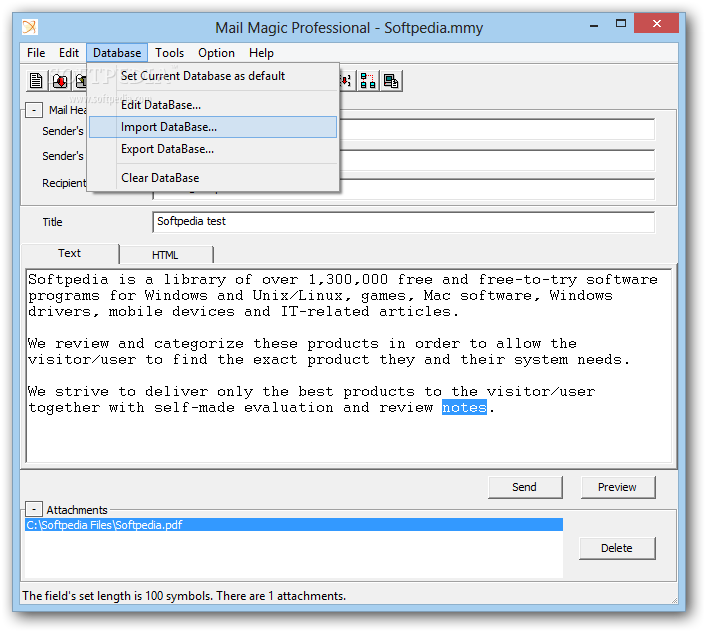Switch to the HTML tab
This screenshot has height=632, width=706.
165,255
